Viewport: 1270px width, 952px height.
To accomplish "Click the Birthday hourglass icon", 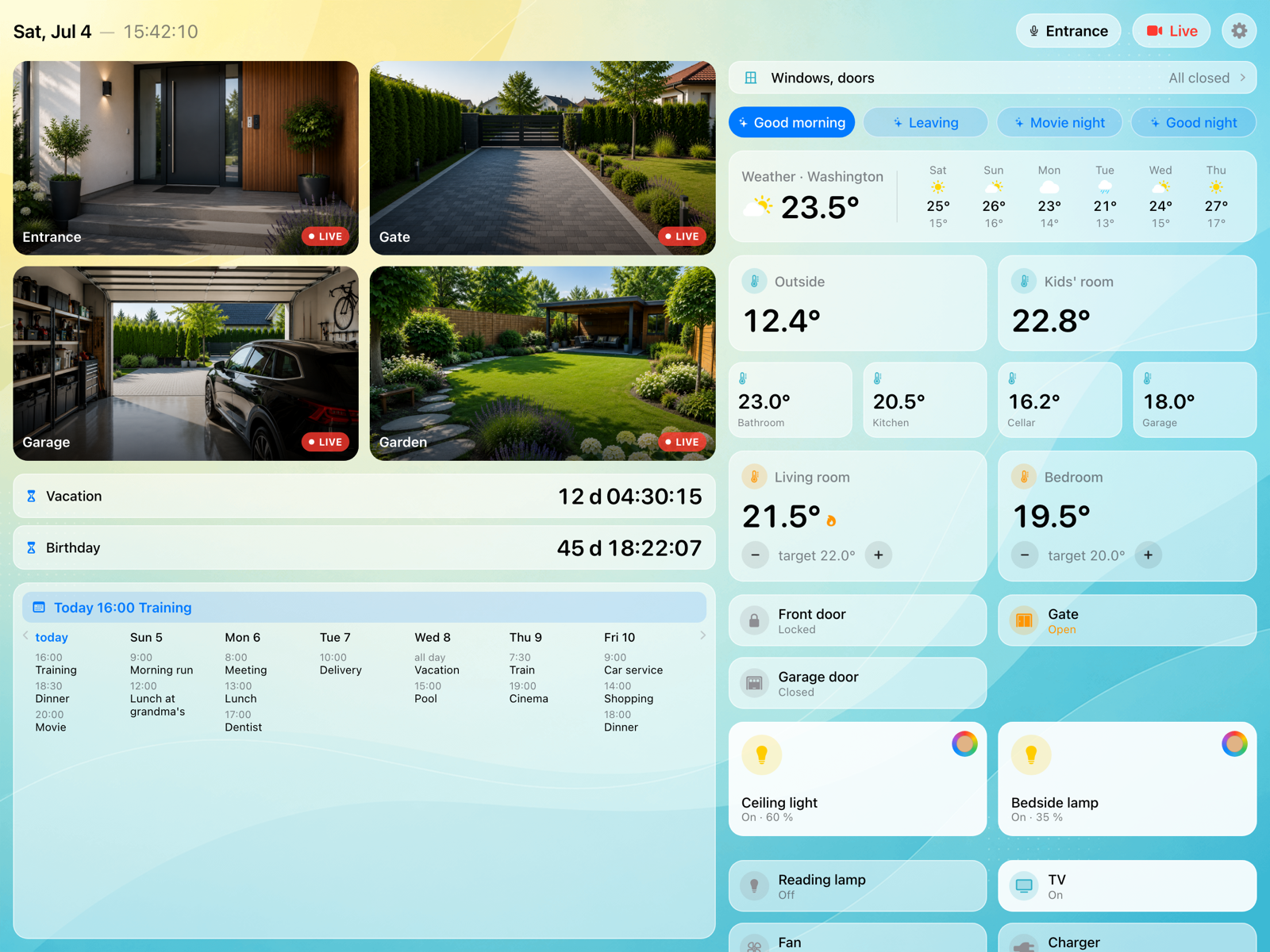I will click(x=31, y=547).
